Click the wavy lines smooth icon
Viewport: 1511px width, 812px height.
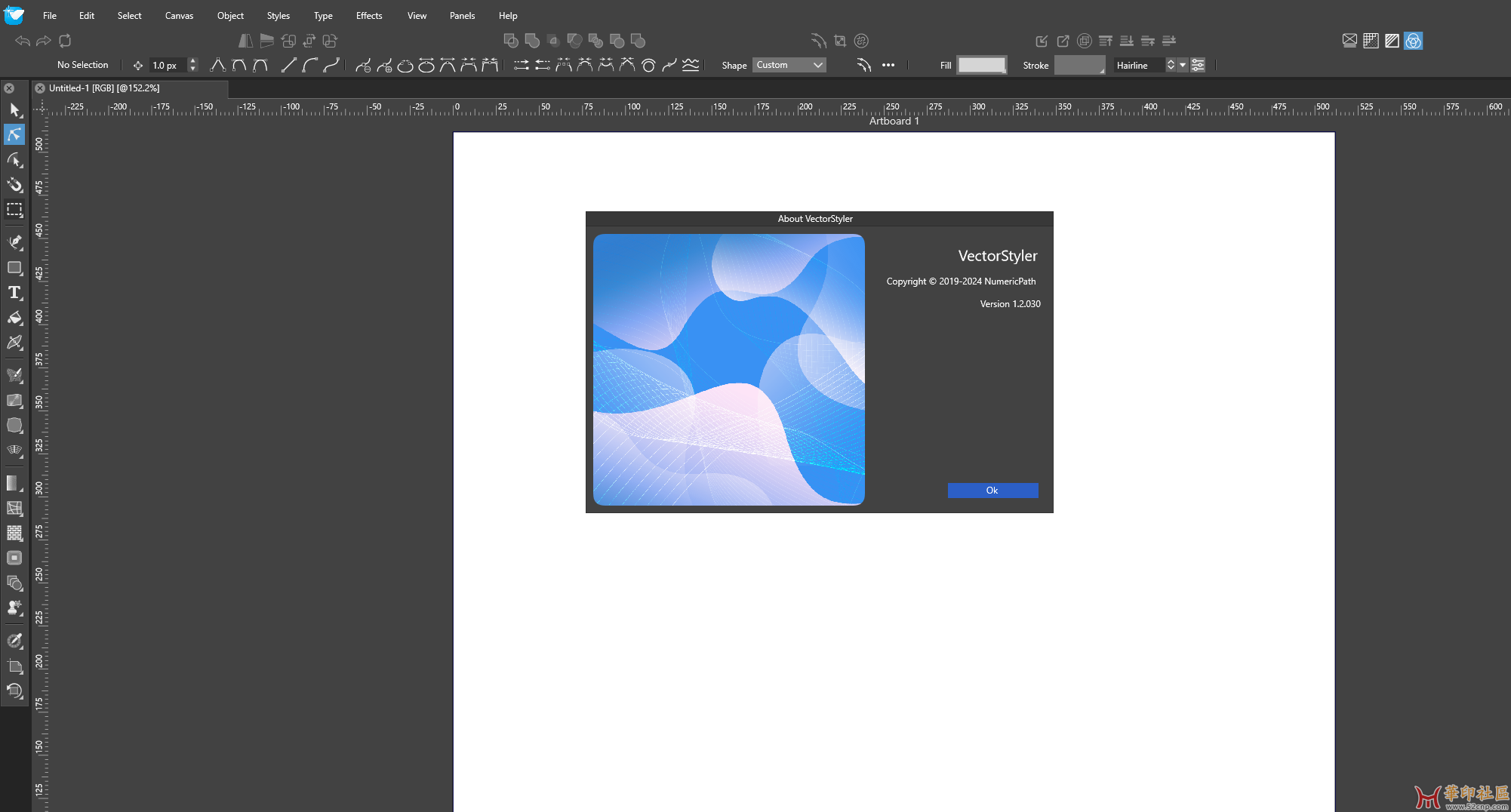691,66
